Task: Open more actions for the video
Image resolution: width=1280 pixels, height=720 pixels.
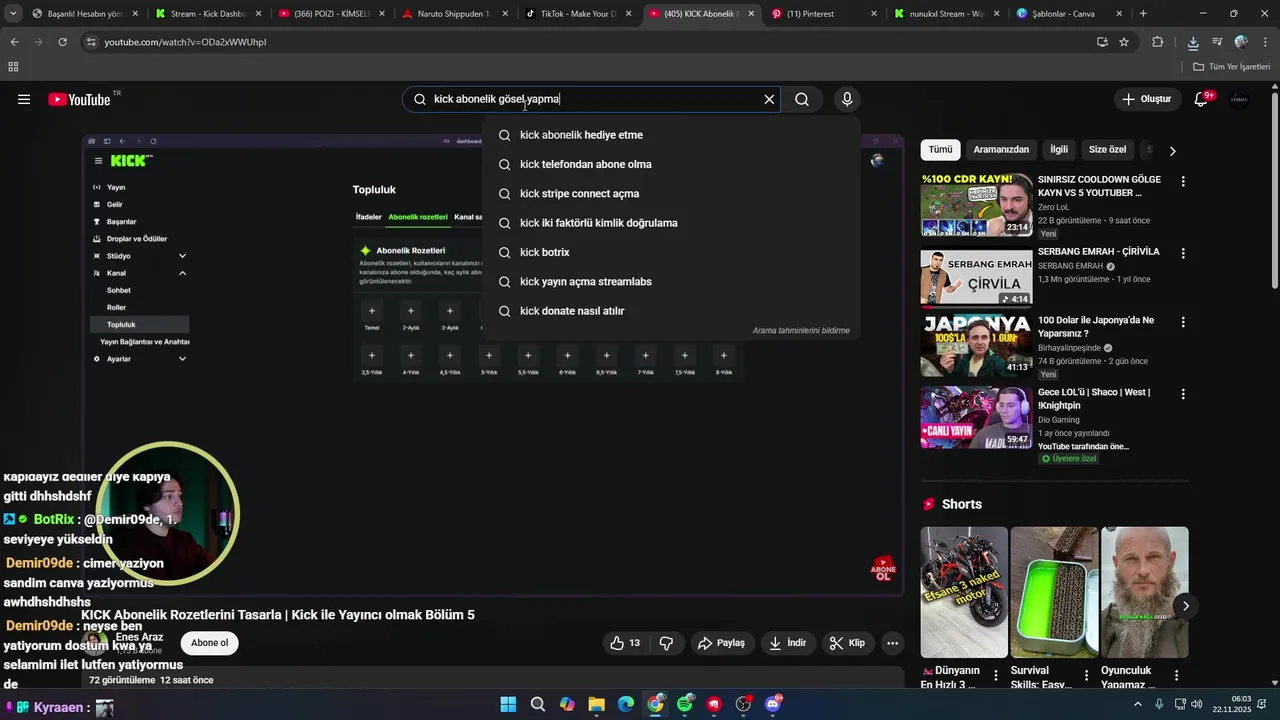Action: [x=893, y=643]
